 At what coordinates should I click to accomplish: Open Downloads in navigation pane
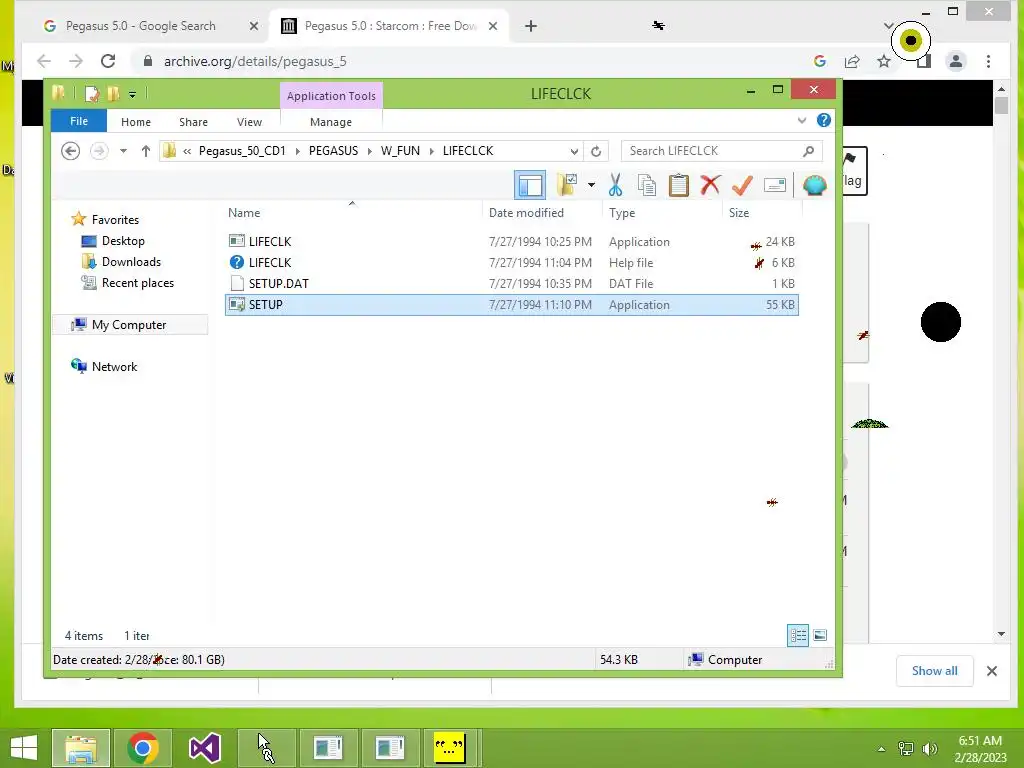[131, 262]
